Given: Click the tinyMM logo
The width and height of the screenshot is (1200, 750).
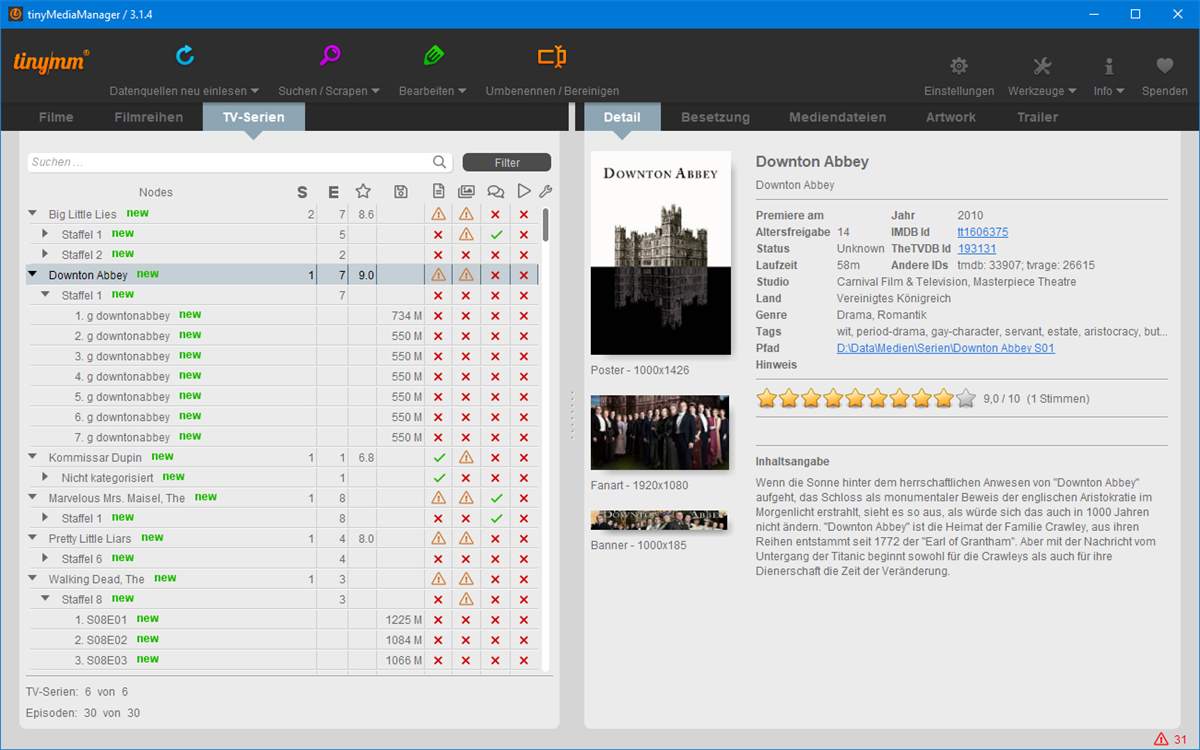Looking at the screenshot, I should (51, 61).
